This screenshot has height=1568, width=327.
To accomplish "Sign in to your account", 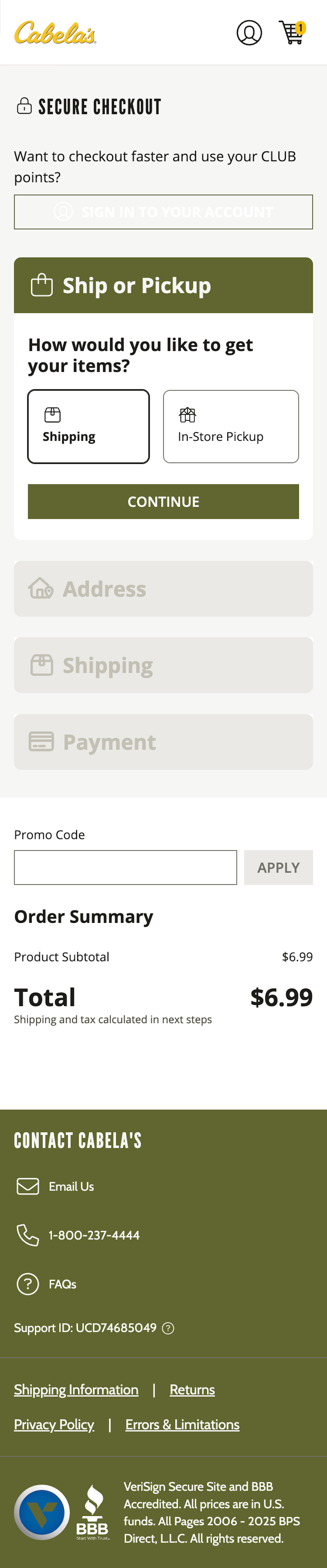I will coord(163,212).
